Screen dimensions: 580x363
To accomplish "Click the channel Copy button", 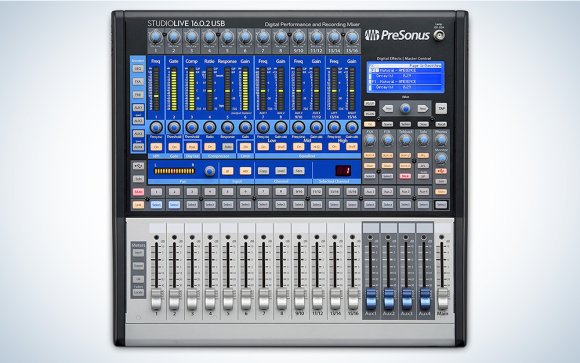I will point(263,171).
